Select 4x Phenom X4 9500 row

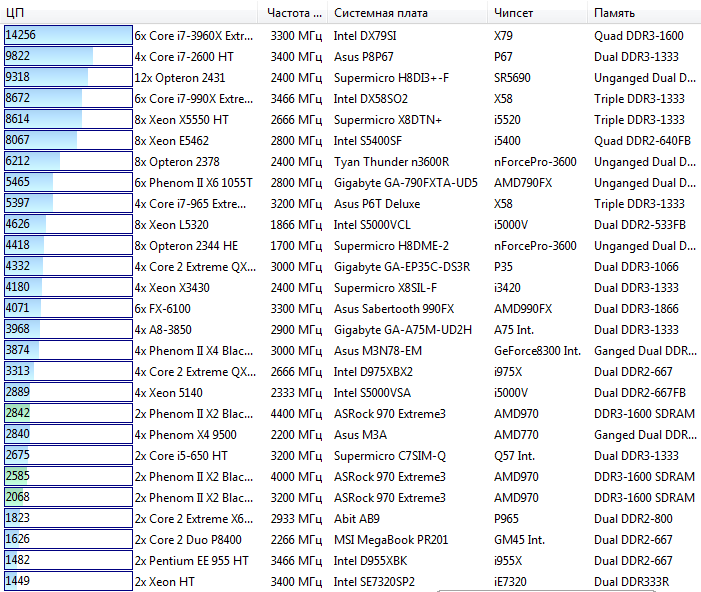coord(186,435)
